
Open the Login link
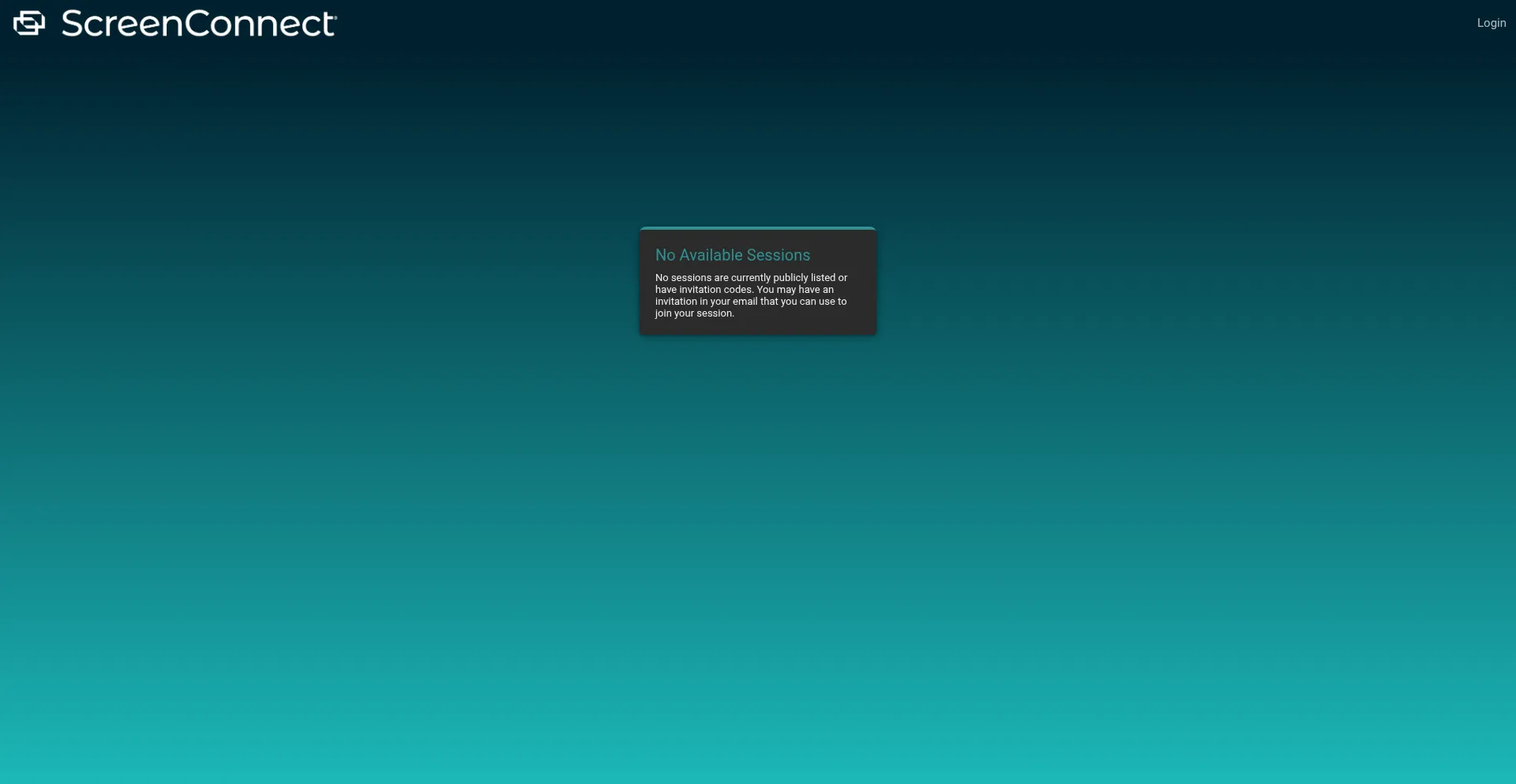[x=1491, y=23]
